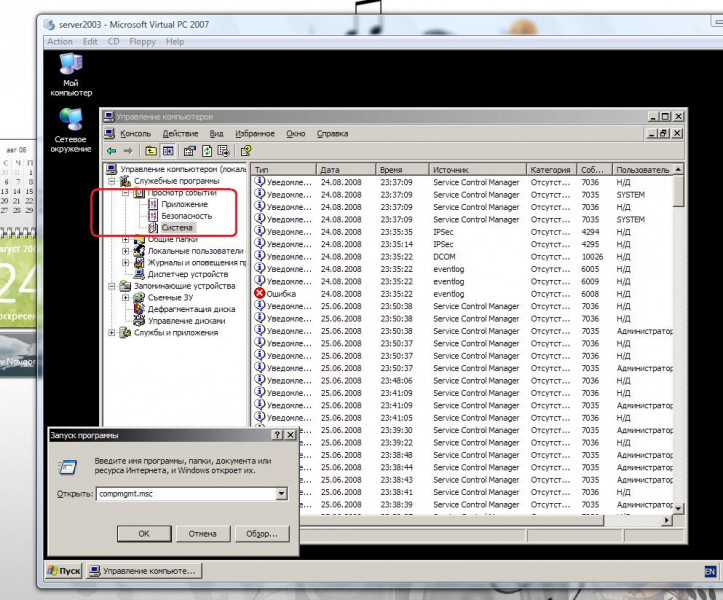The image size is (723, 600).
Task: Open Сетевое окружение desktop icon
Action: tap(71, 130)
